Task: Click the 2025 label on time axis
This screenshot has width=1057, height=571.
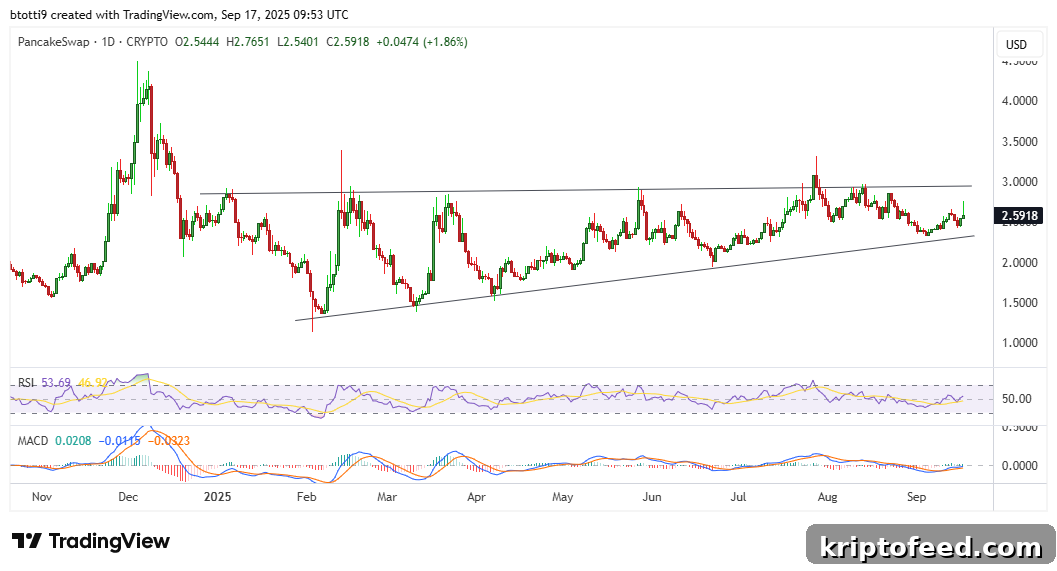Action: pos(218,497)
